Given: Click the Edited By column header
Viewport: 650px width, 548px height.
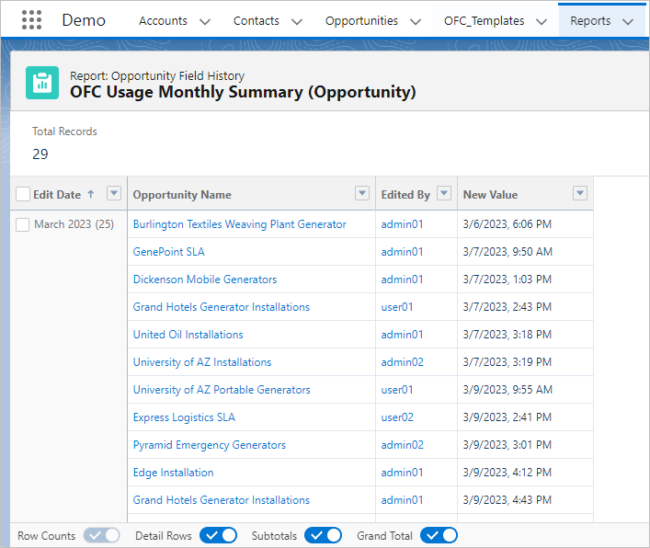Looking at the screenshot, I should [x=405, y=194].
